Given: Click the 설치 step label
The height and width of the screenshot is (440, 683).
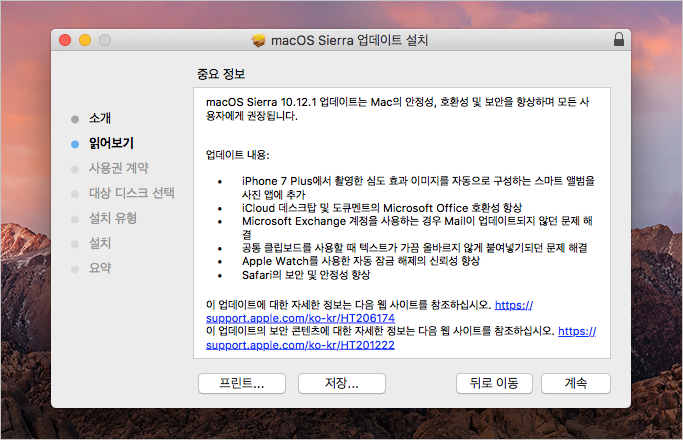Looking at the screenshot, I should pyautogui.click(x=100, y=243).
